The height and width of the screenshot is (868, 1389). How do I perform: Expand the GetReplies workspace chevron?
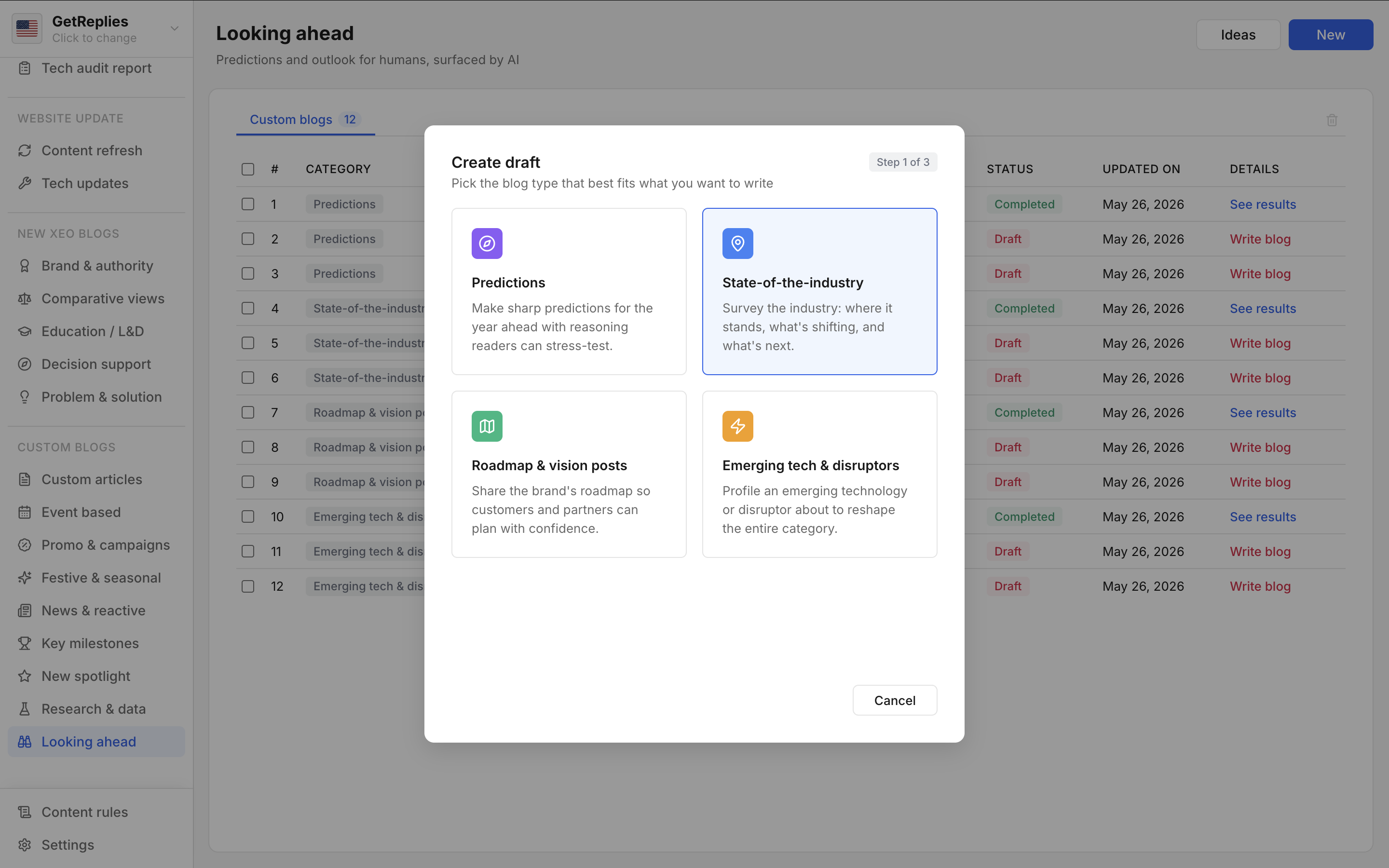(175, 28)
